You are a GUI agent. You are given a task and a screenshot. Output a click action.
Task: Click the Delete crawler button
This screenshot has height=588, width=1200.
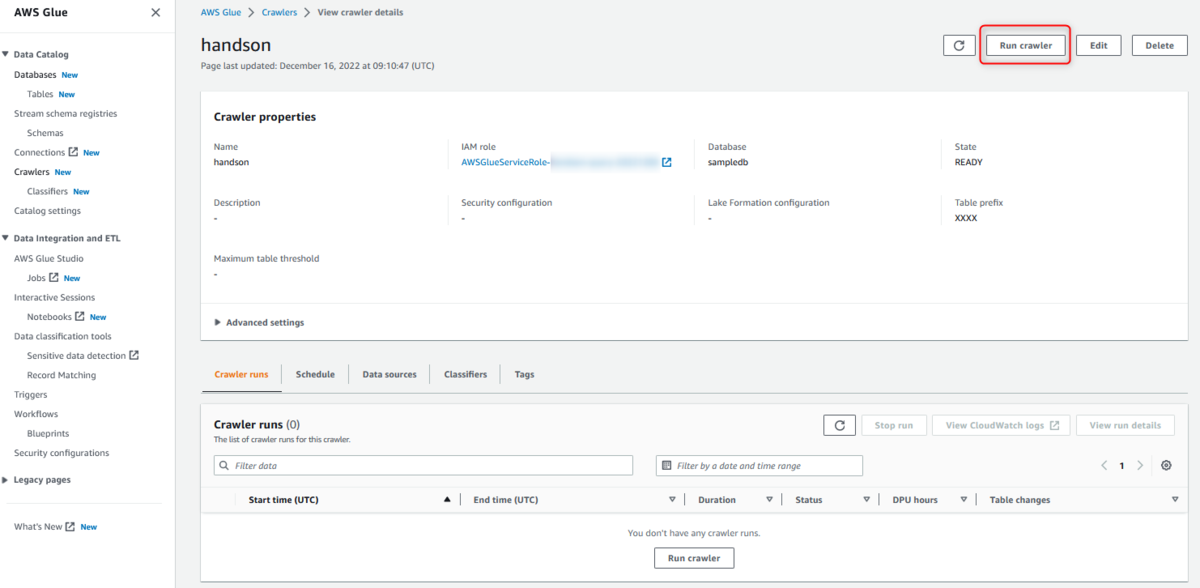pyautogui.click(x=1159, y=45)
